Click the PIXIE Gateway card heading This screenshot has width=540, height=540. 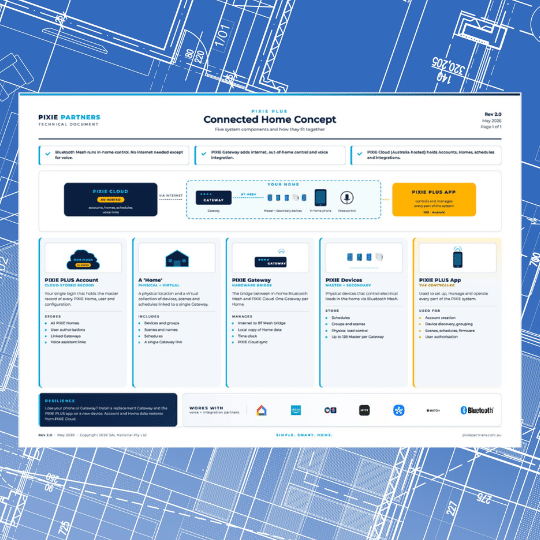tap(251, 280)
